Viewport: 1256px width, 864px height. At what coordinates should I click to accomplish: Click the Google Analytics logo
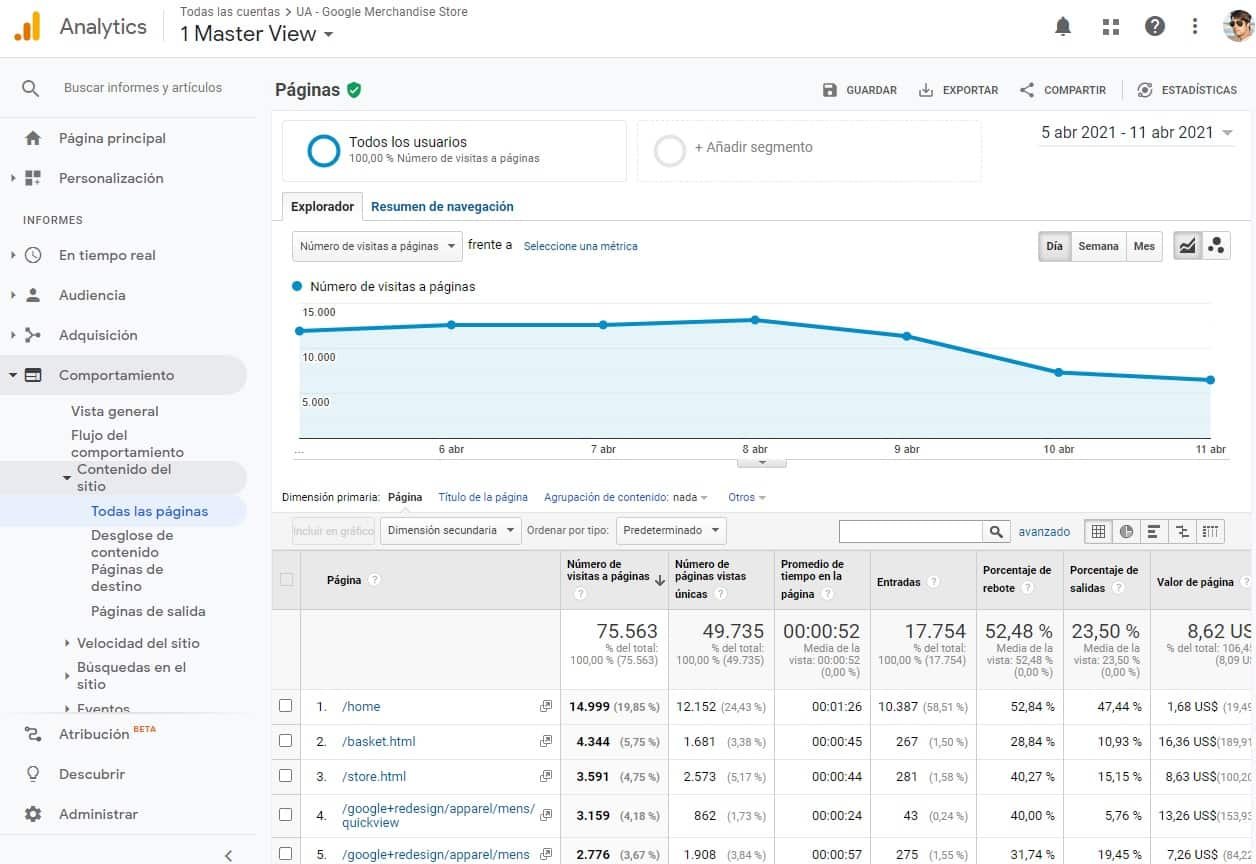(27, 27)
